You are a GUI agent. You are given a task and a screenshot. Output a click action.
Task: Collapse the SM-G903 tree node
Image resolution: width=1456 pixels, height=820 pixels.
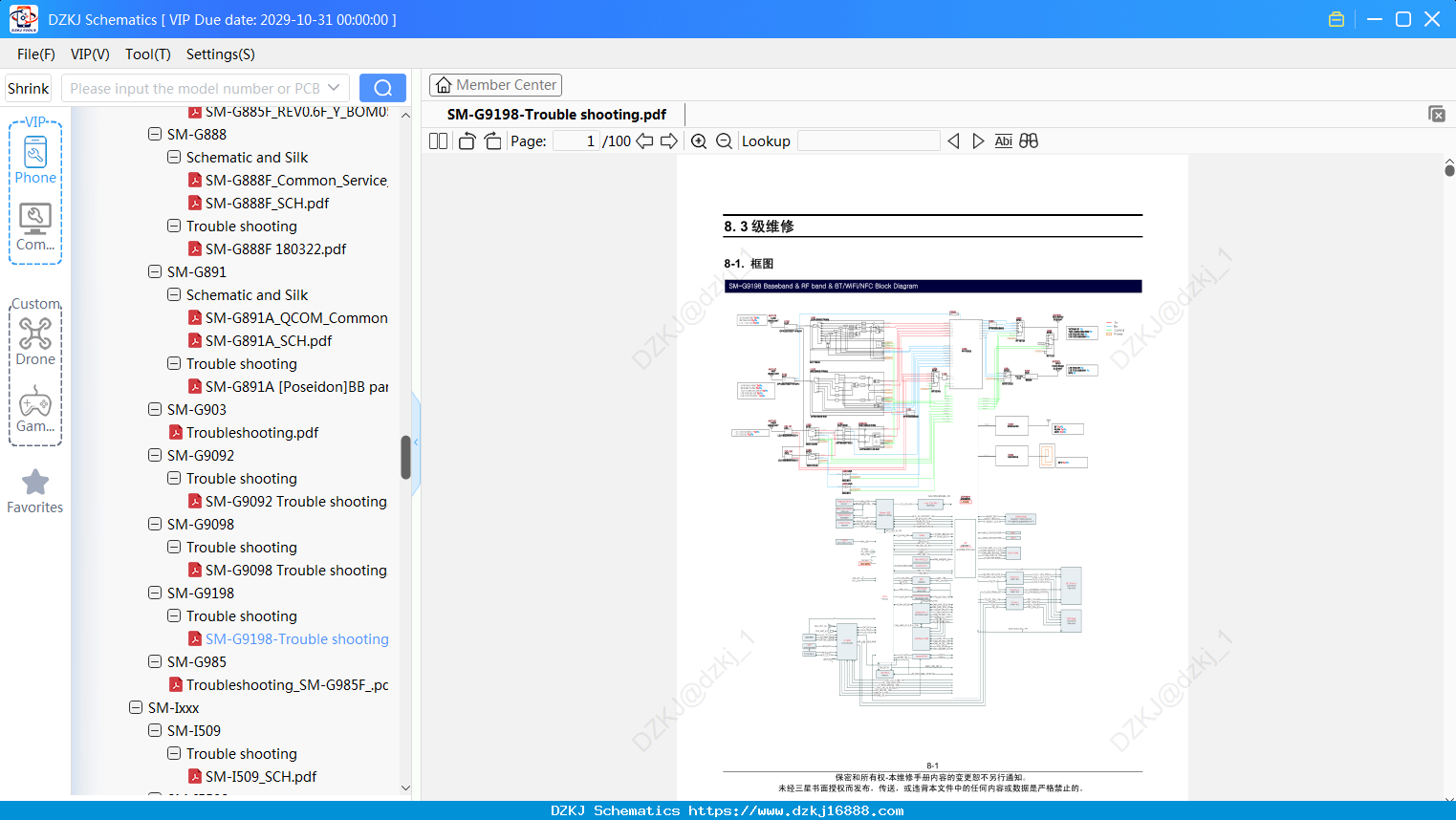pos(155,409)
